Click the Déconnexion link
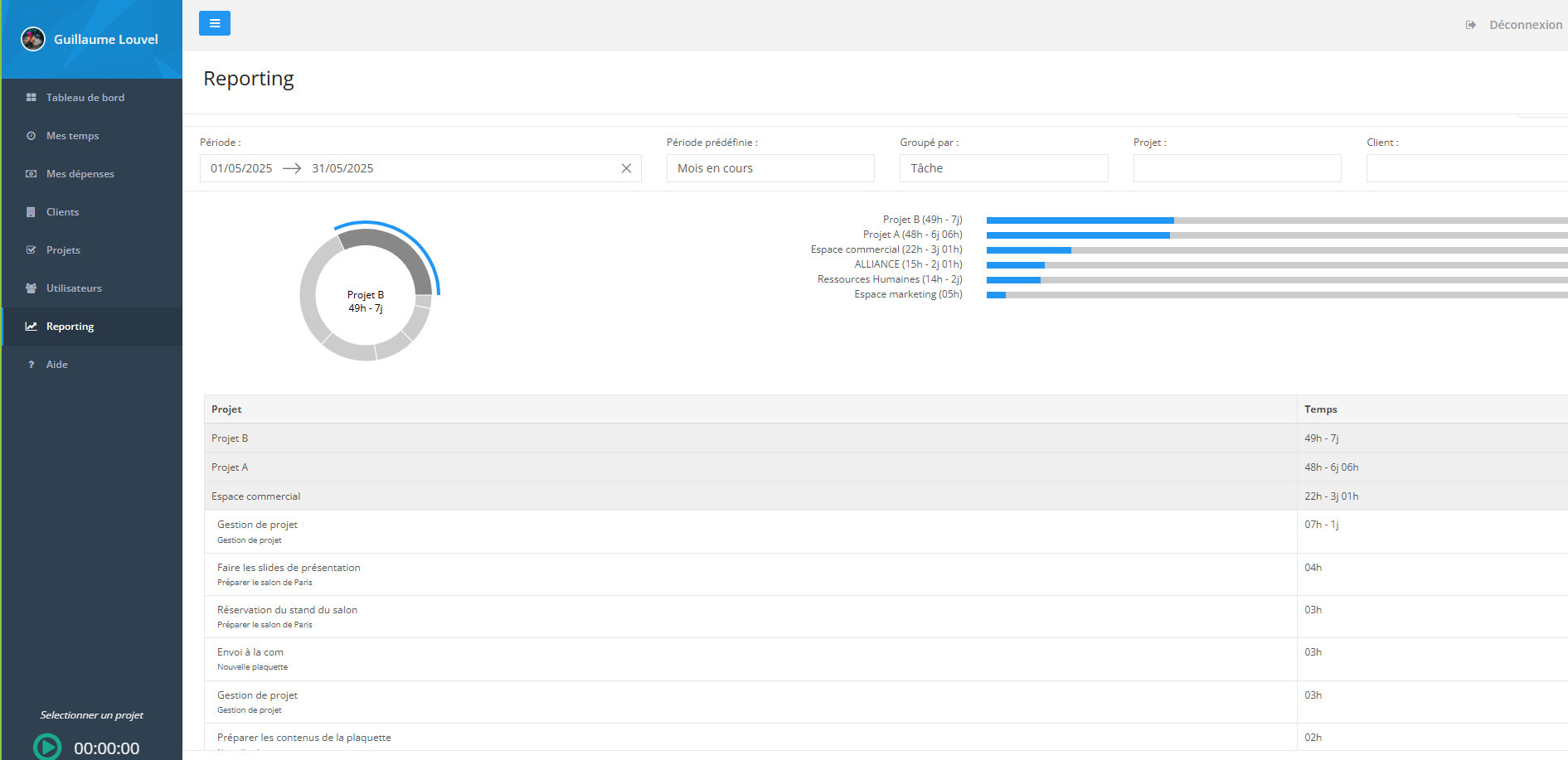1568x760 pixels. coord(1524,25)
